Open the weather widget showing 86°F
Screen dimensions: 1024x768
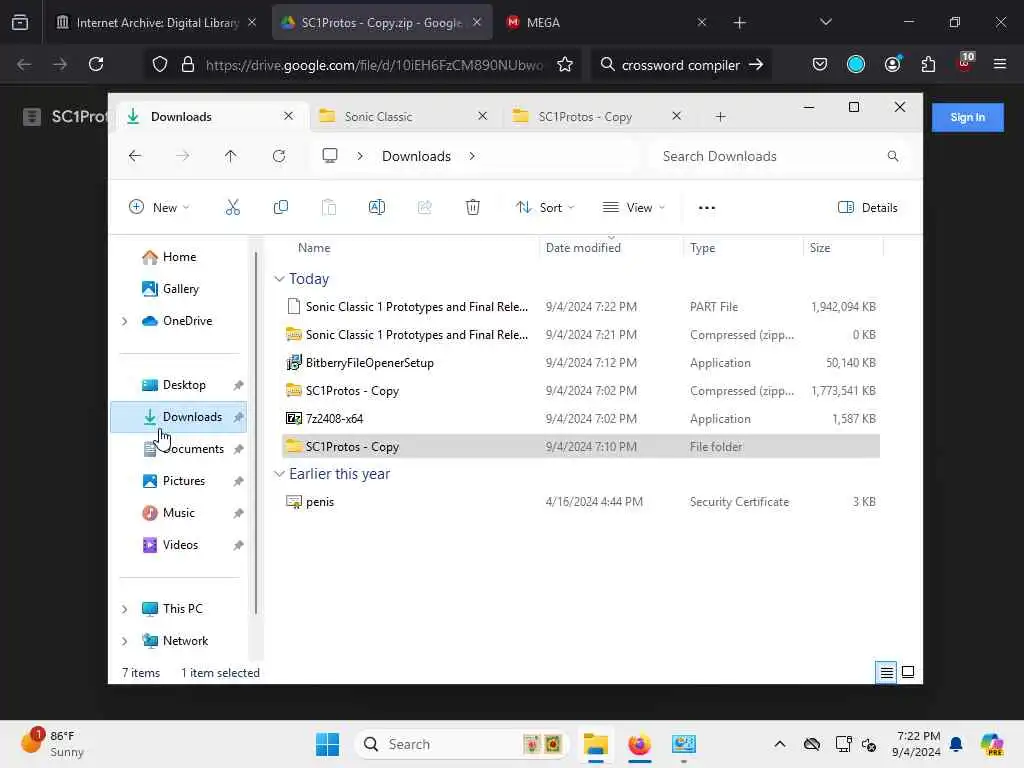[x=54, y=744]
